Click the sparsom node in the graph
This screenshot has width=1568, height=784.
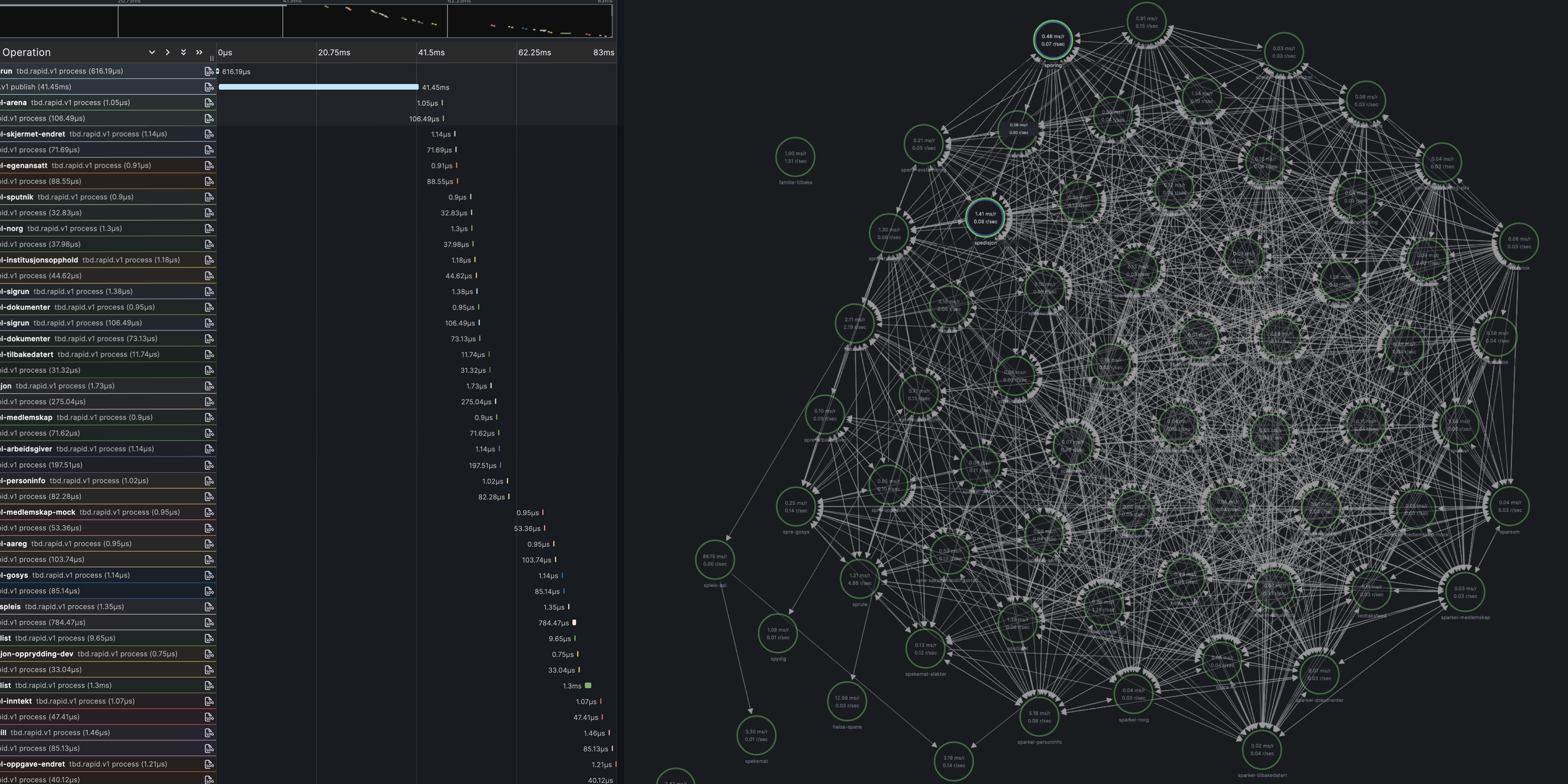click(x=1510, y=506)
